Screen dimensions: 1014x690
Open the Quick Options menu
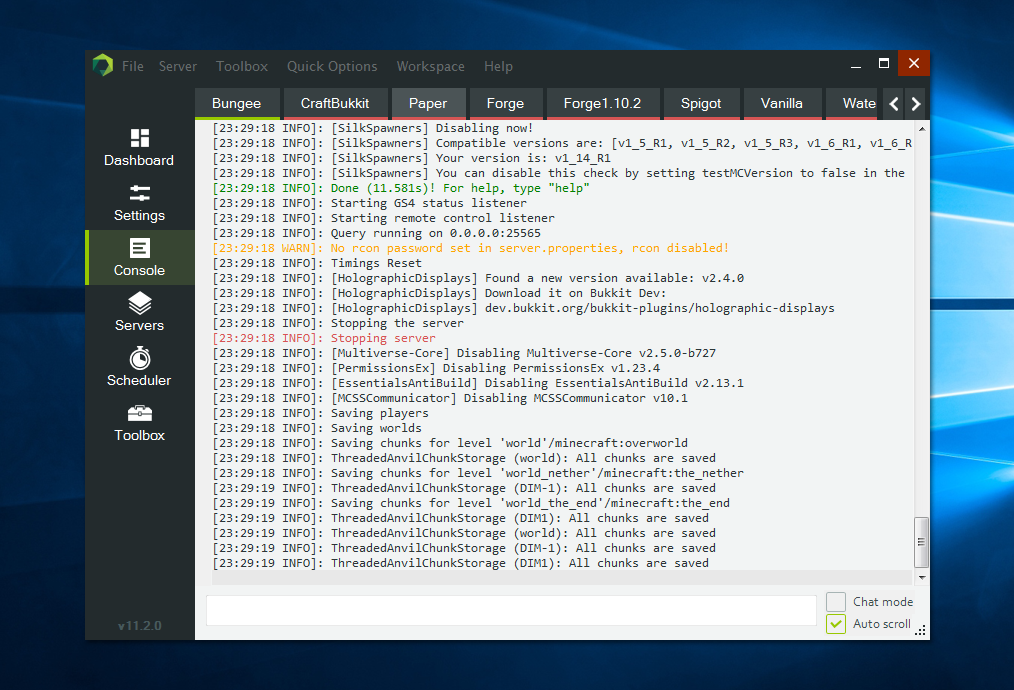332,66
